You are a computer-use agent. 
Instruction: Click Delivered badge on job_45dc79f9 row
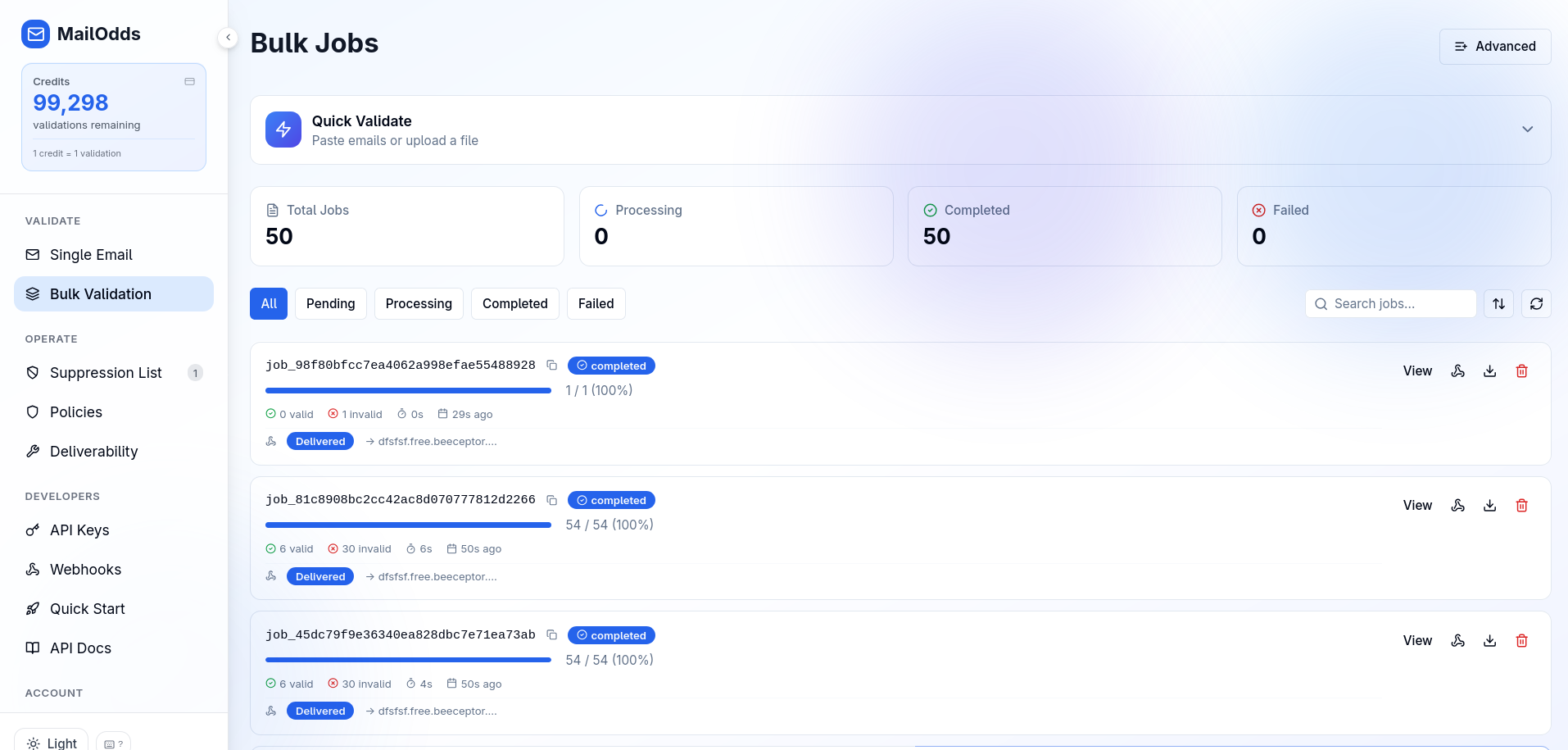tap(320, 711)
